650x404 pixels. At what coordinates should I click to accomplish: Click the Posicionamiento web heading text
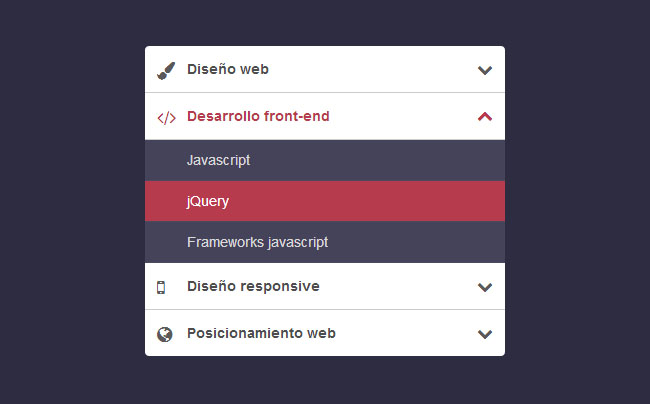click(261, 334)
